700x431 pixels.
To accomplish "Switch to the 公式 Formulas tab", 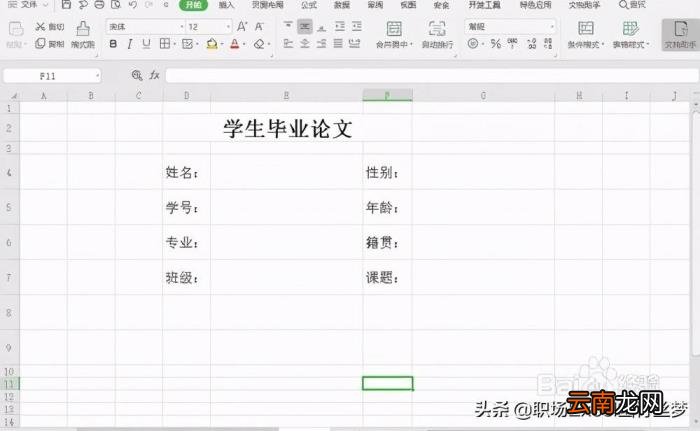I will click(x=308, y=4).
